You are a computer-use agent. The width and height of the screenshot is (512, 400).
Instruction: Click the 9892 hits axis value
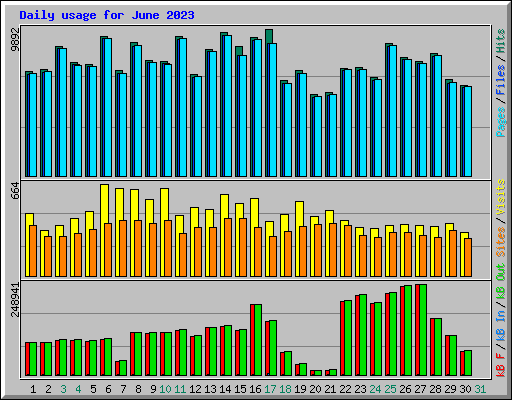(15, 40)
